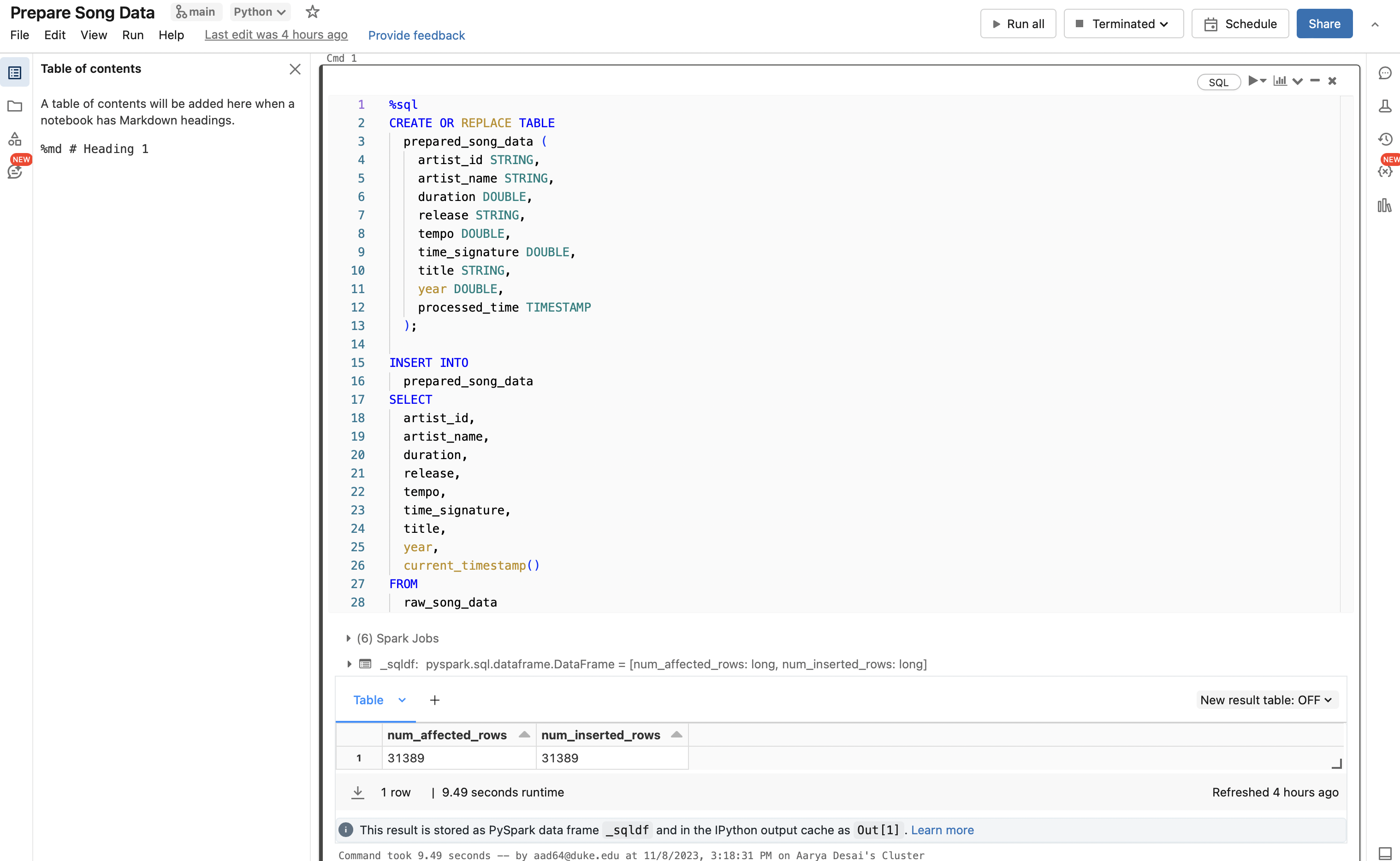Collapse the SQL cell with the minimize icon
Screen dimensions: 1400x861
click(x=1314, y=81)
